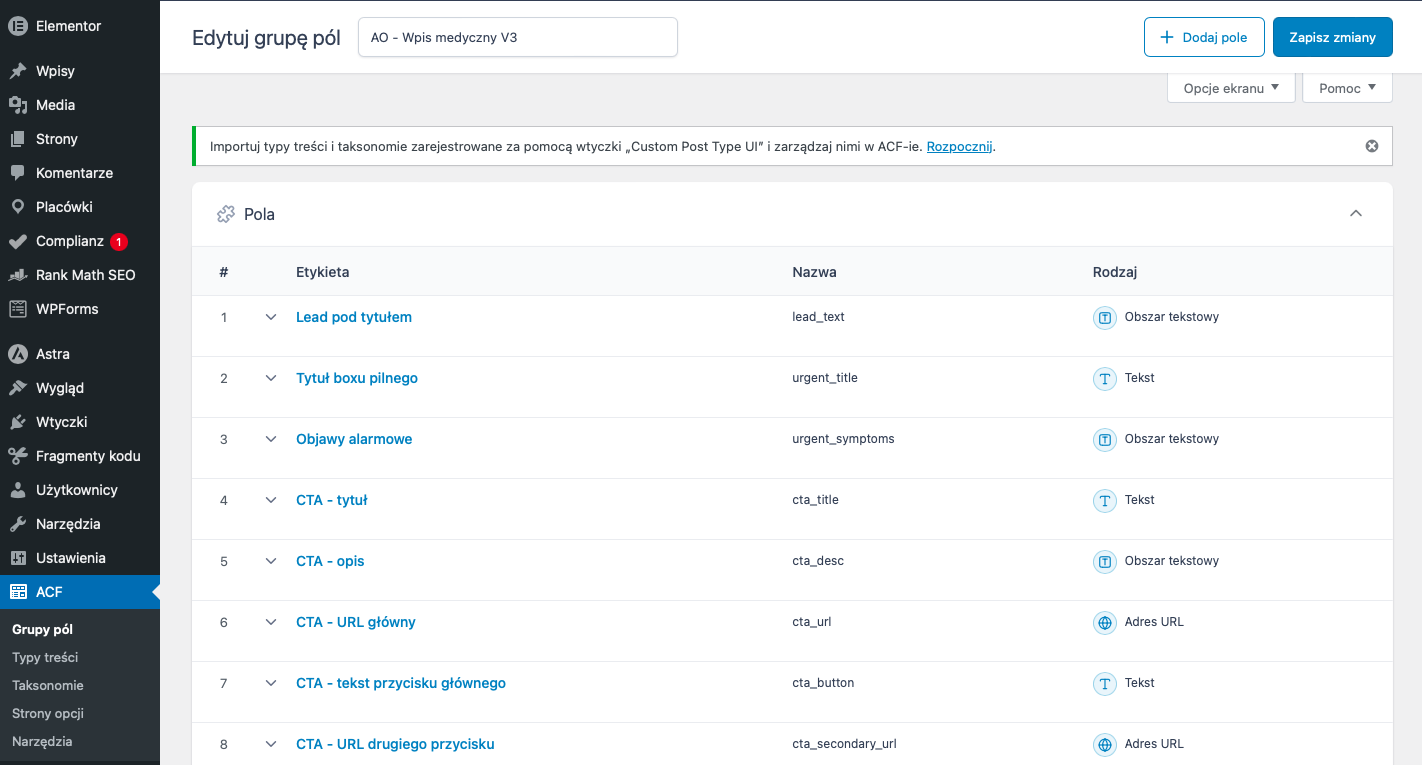The height and width of the screenshot is (765, 1422).
Task: Expand the CTA - URL główny row
Action: pos(270,622)
